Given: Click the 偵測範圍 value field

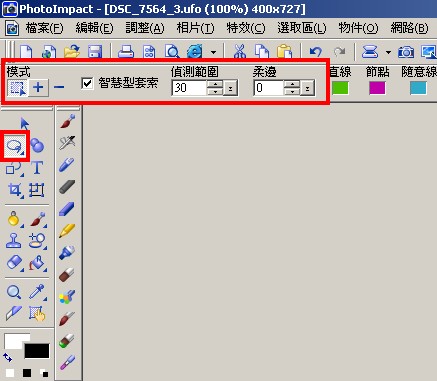Looking at the screenshot, I should (x=189, y=88).
